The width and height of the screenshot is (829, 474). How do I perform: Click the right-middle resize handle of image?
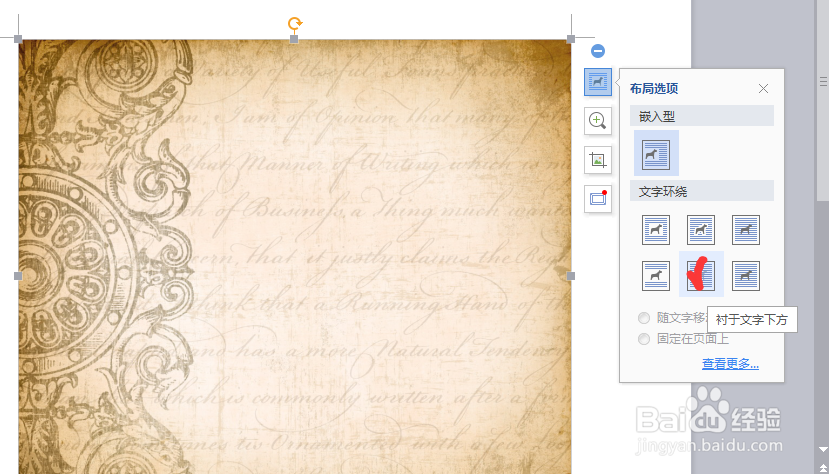pos(570,276)
